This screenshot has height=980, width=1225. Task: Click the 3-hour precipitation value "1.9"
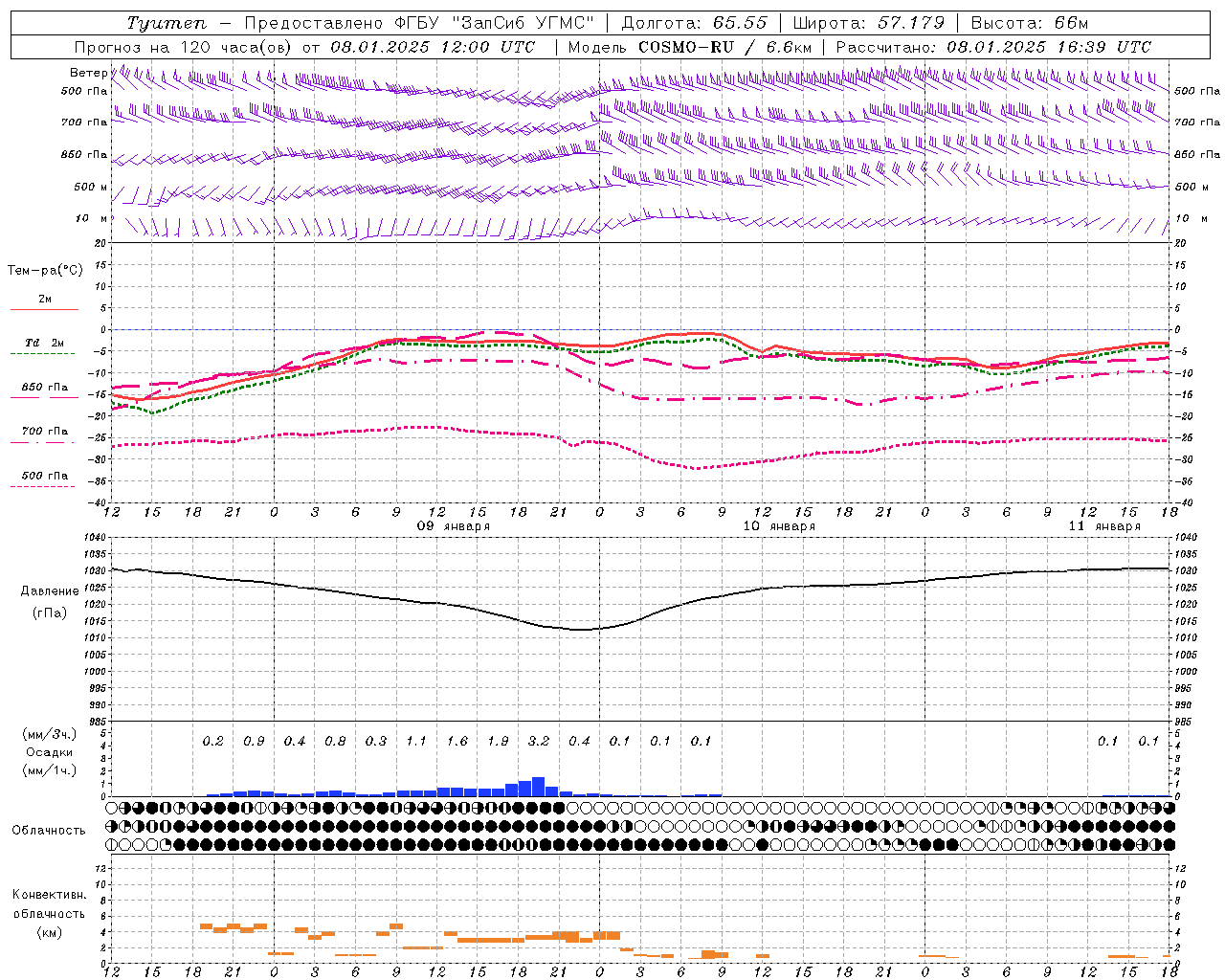pyautogui.click(x=498, y=742)
